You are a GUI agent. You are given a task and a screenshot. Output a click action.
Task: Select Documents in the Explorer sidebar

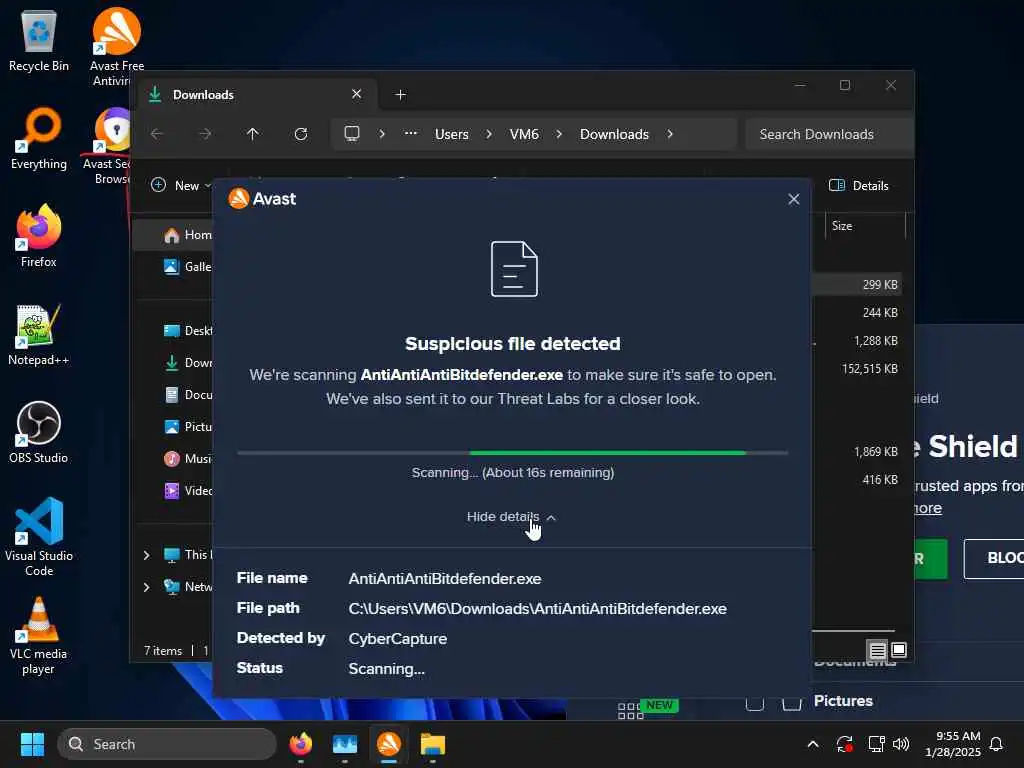click(x=188, y=394)
